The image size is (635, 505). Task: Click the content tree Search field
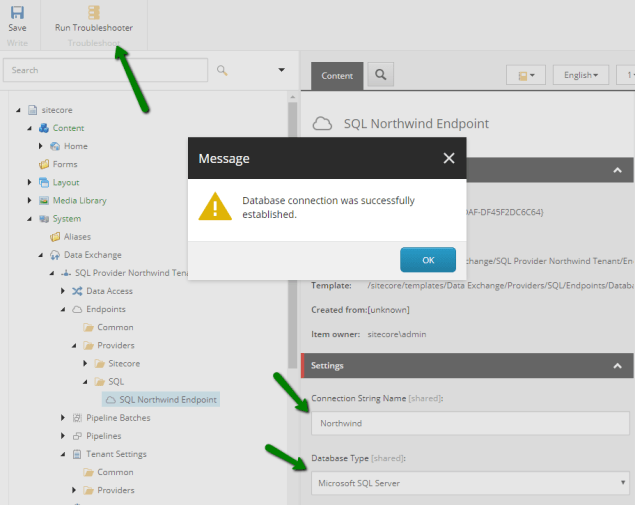click(x=105, y=70)
